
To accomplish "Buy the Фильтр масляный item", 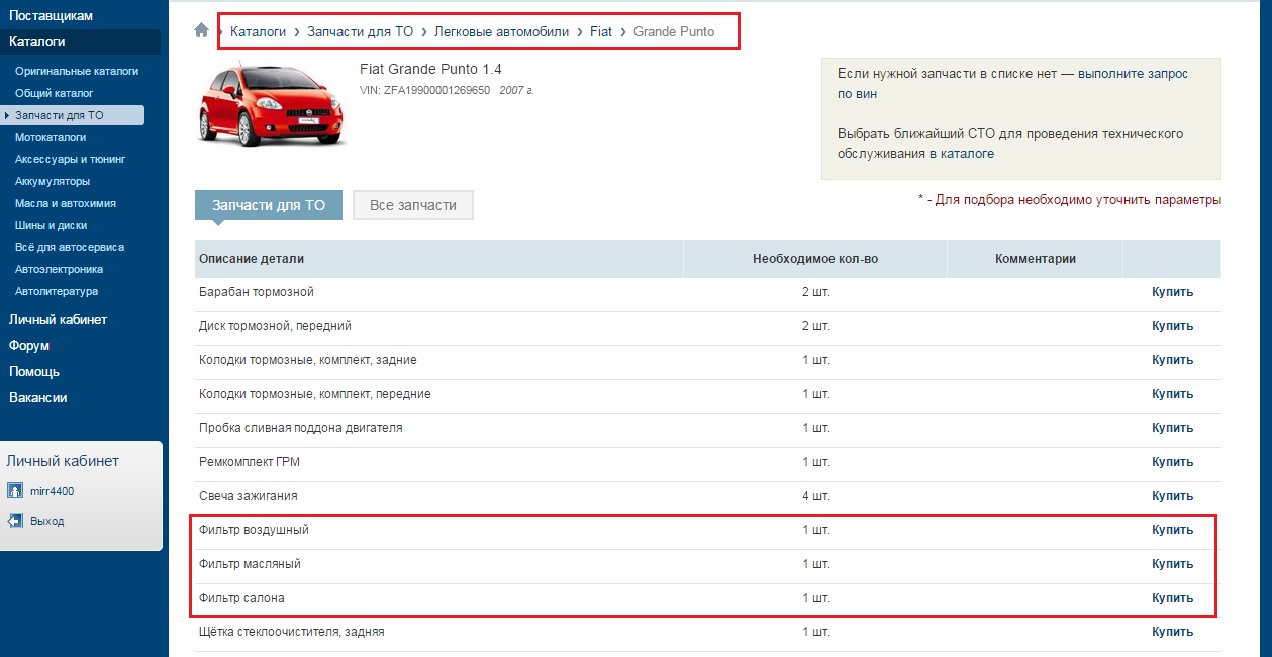I will [1172, 564].
